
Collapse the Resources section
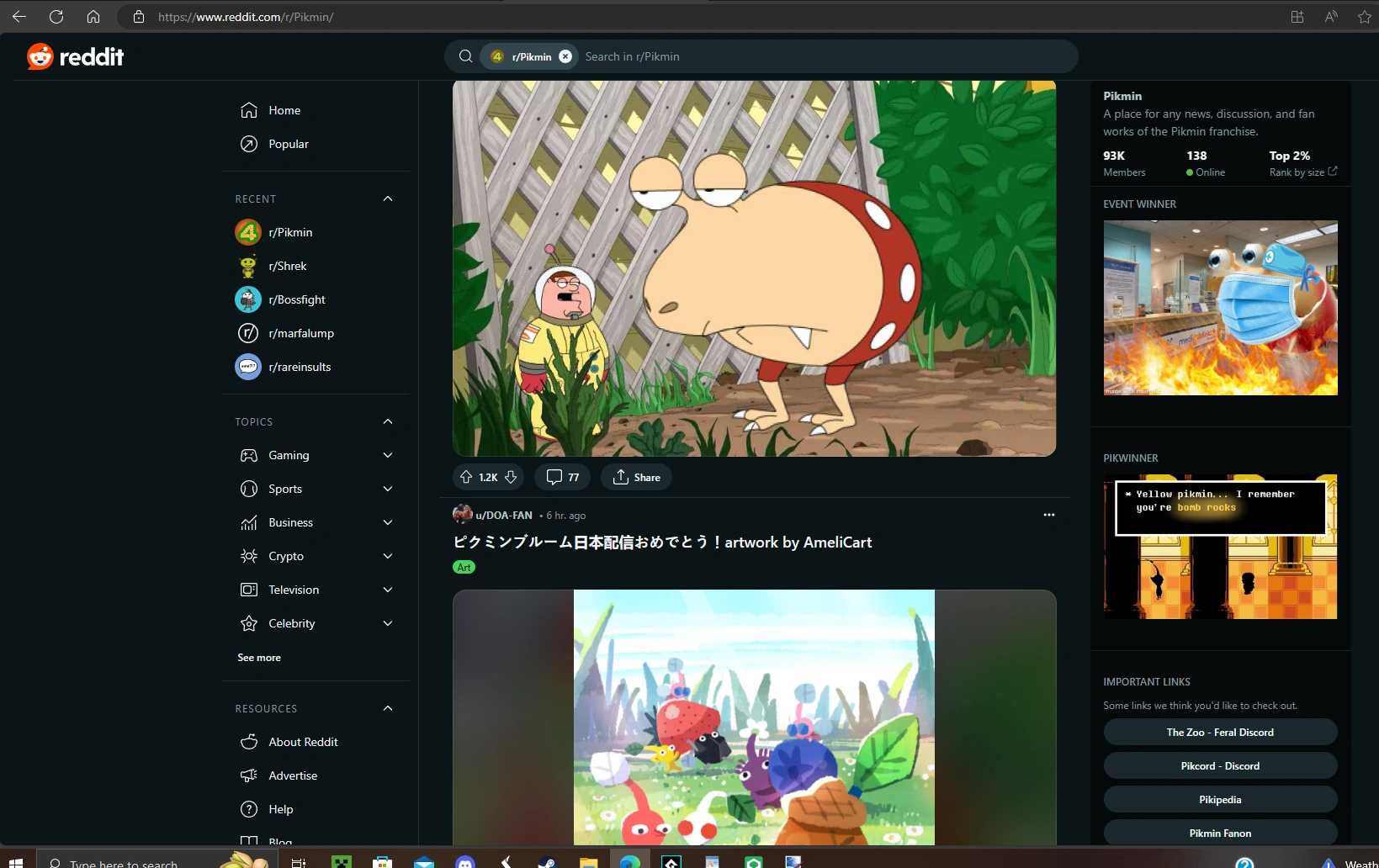388,708
